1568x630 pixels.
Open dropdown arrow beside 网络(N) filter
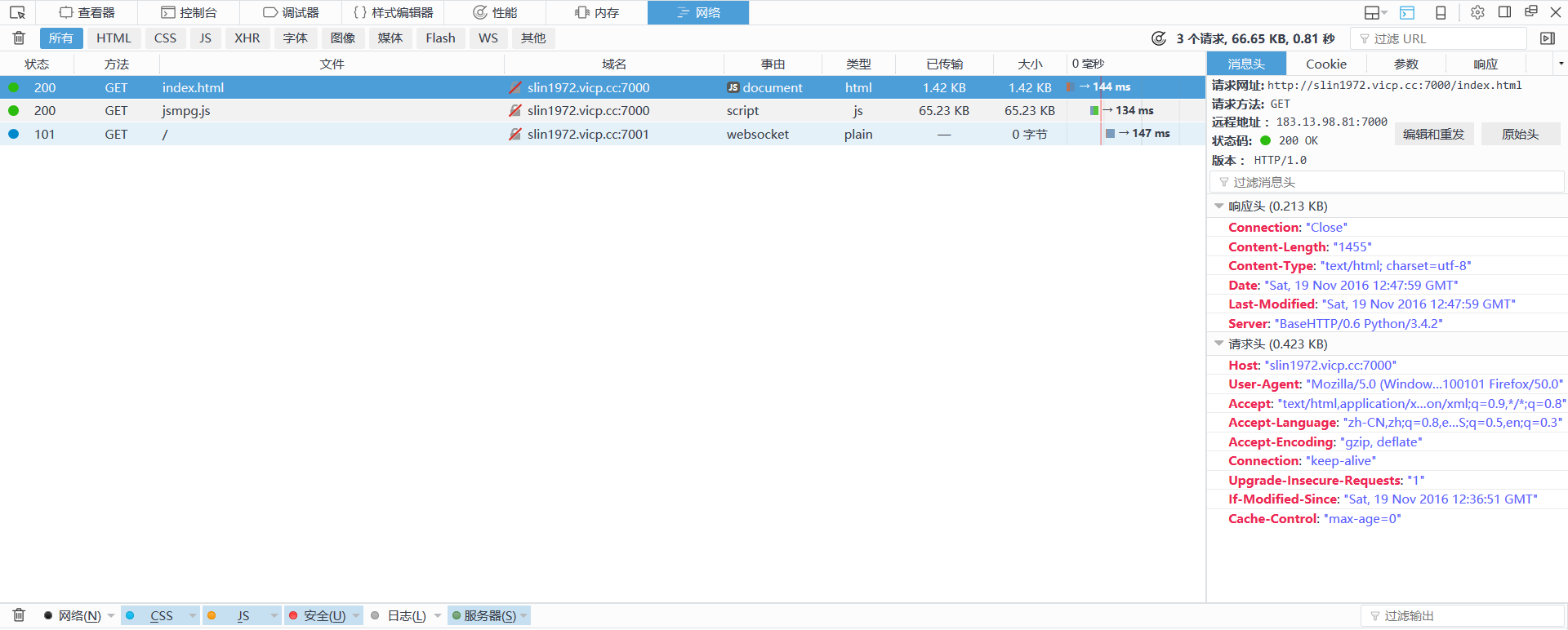(111, 615)
